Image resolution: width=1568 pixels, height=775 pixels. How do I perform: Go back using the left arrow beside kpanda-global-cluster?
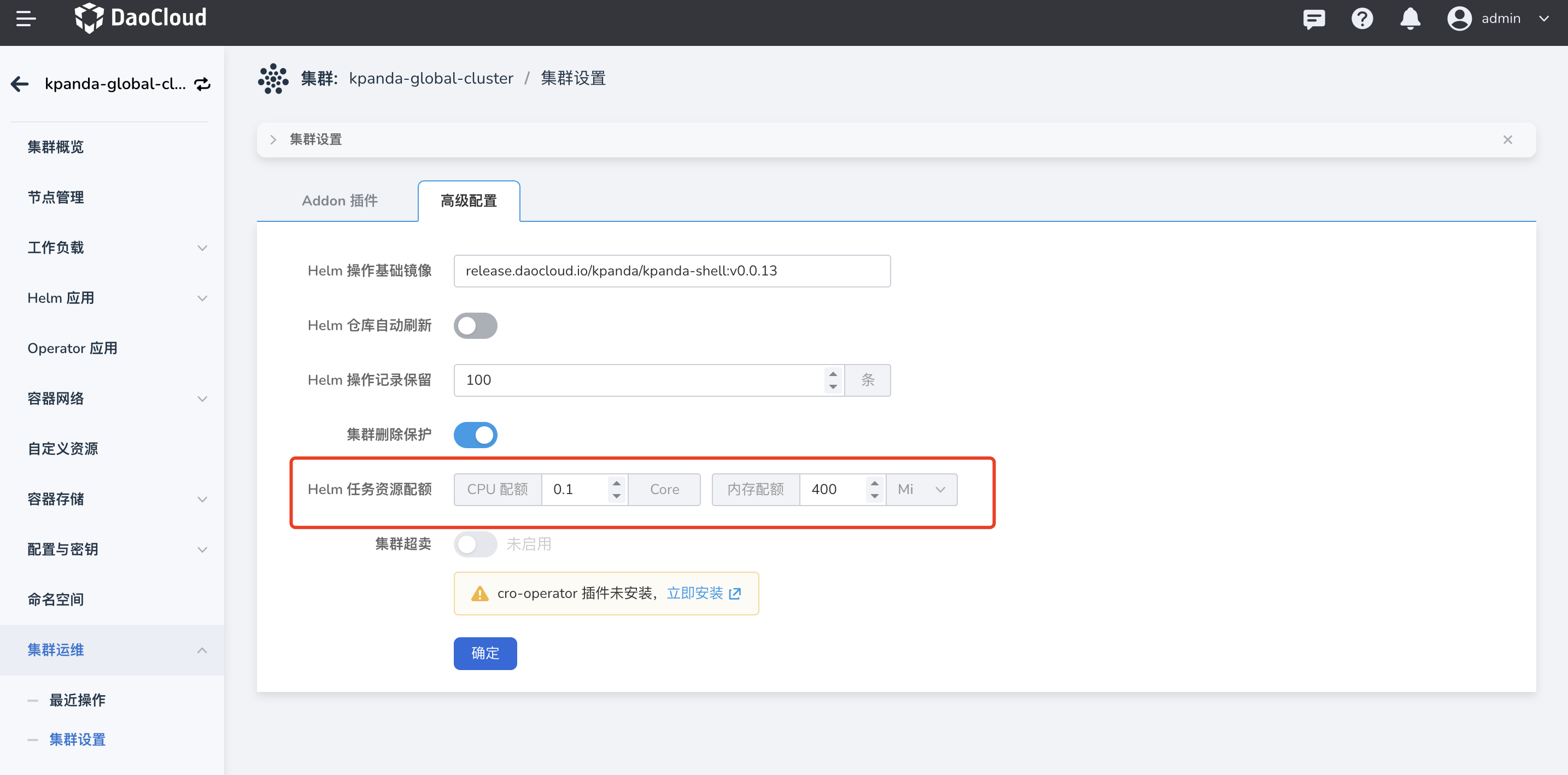(19, 84)
